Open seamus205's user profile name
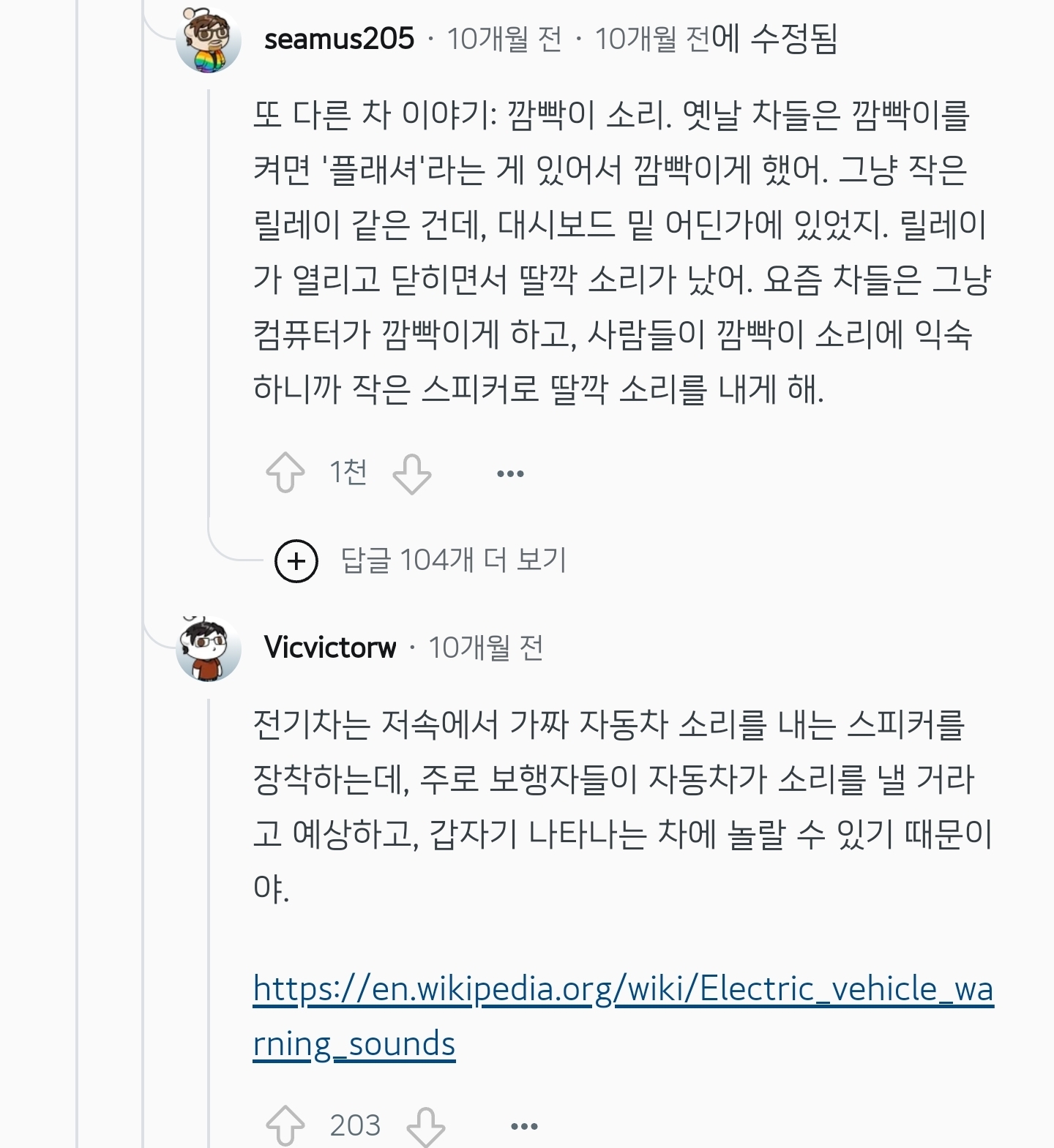The width and height of the screenshot is (1054, 1148). pos(339,39)
